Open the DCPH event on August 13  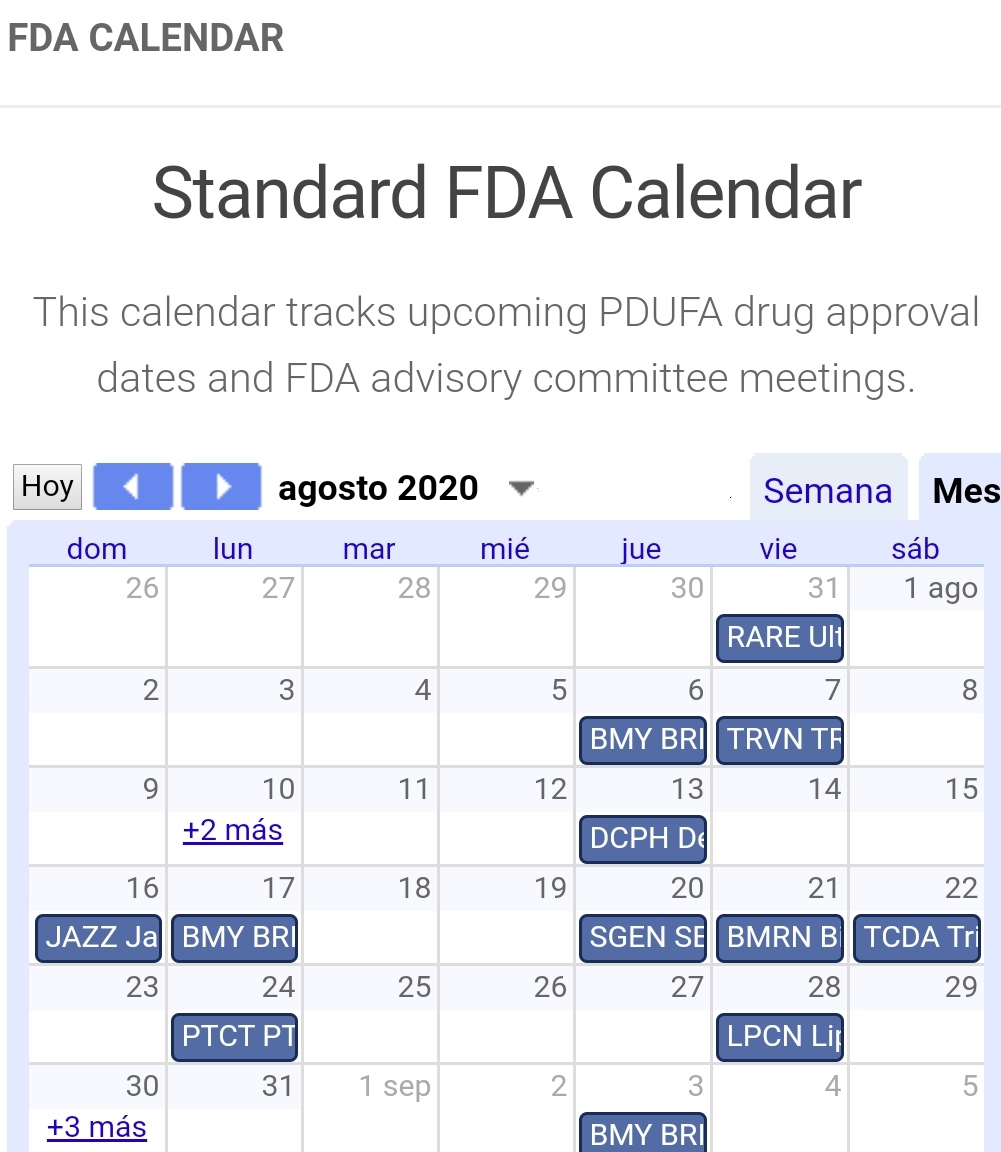643,838
